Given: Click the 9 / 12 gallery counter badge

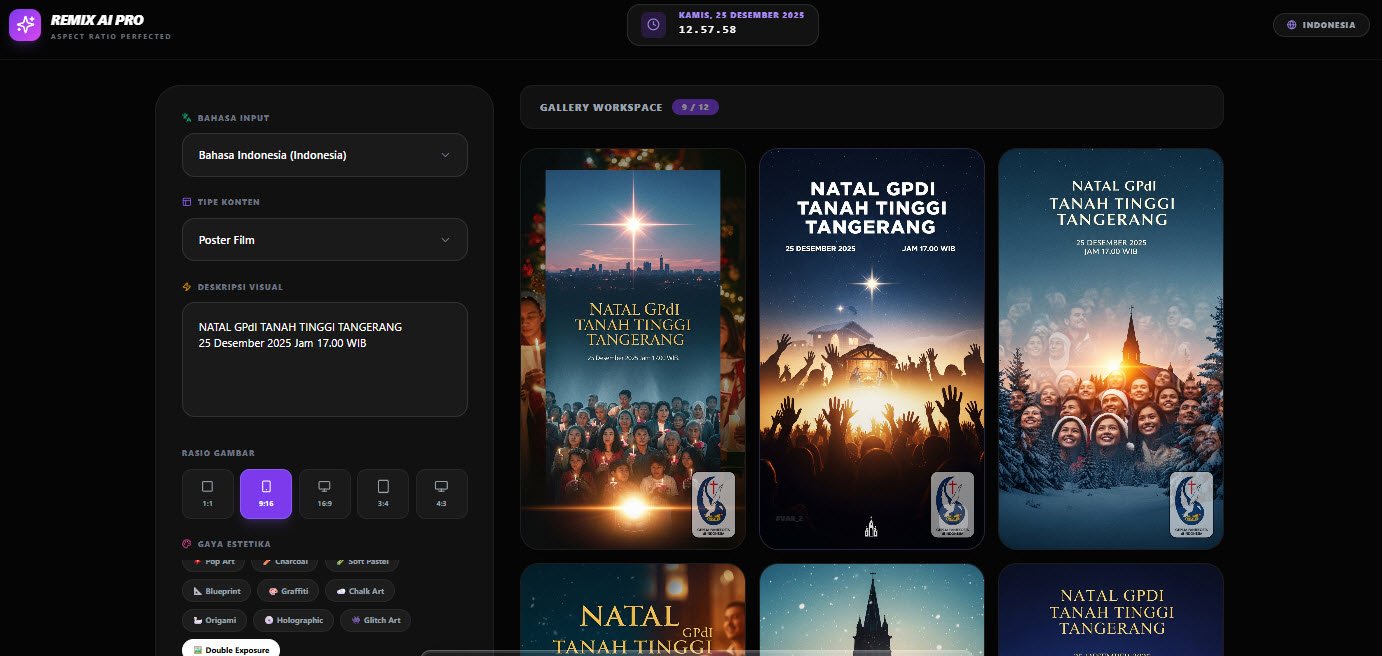Looking at the screenshot, I should click(695, 107).
